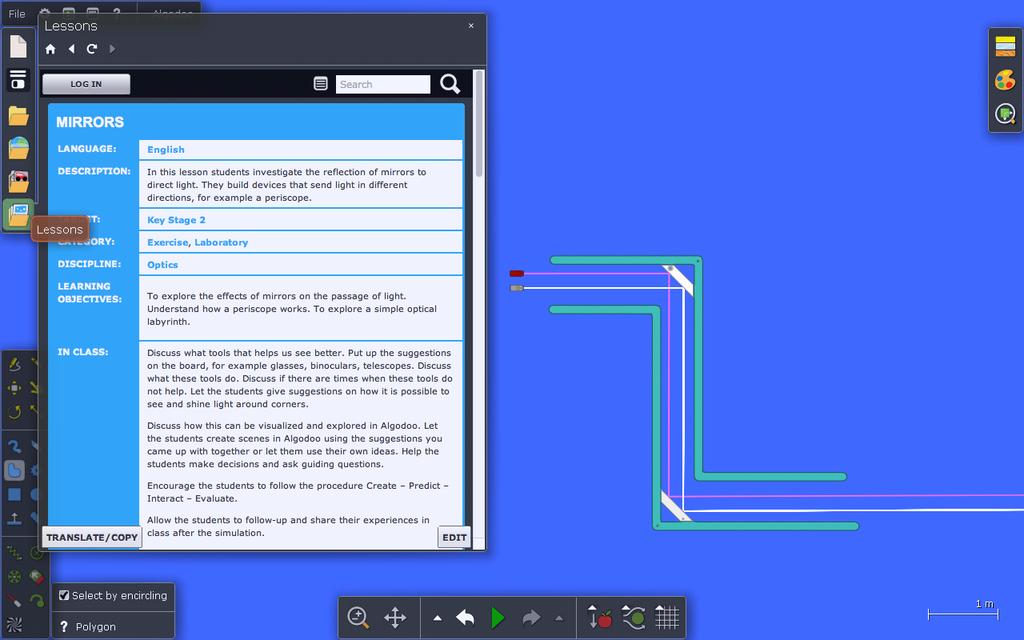Start the simulation with the green play button
The width and height of the screenshot is (1024, 640).
click(x=498, y=617)
